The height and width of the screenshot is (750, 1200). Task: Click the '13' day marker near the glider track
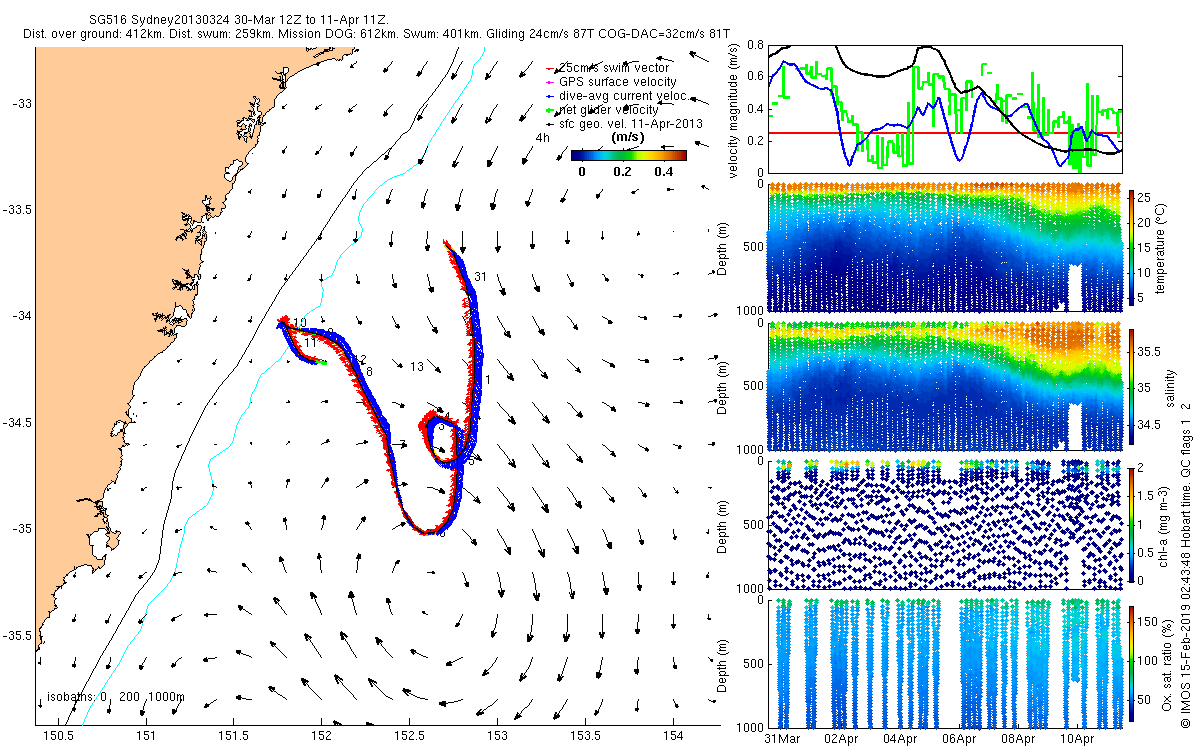tap(417, 367)
